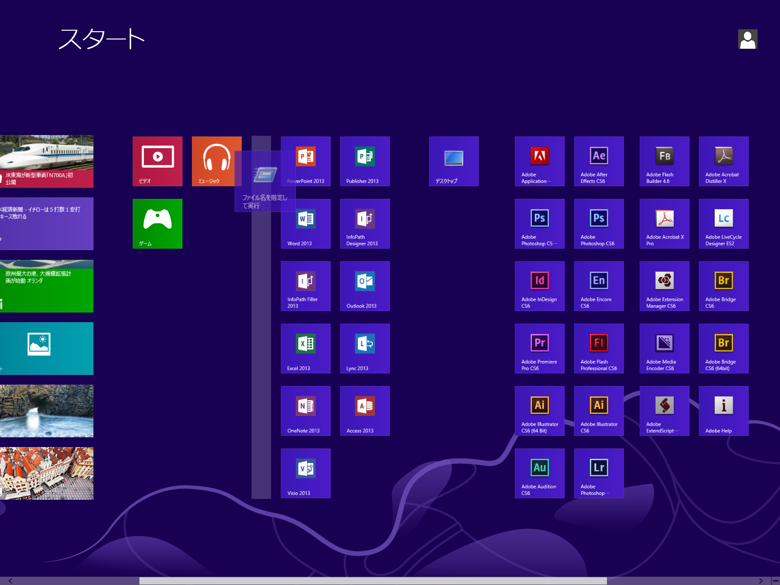Open the PowerPoint 2013 tile

click(305, 161)
